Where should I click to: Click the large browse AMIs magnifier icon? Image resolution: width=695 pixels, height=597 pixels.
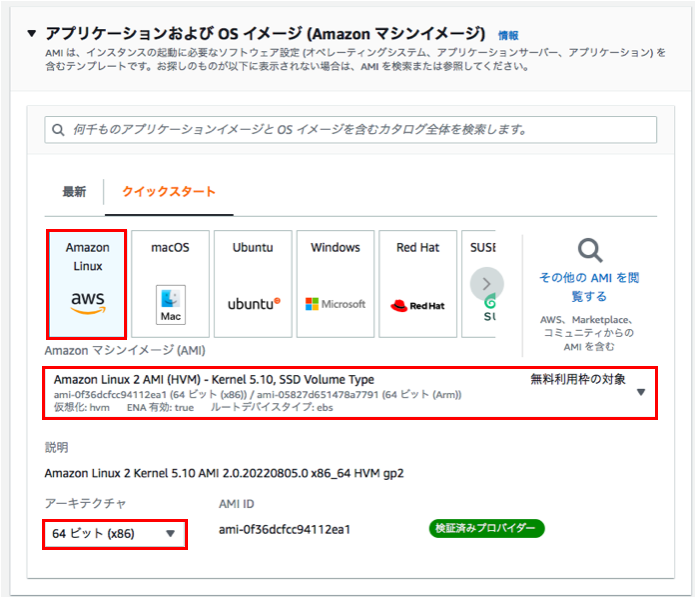click(590, 250)
